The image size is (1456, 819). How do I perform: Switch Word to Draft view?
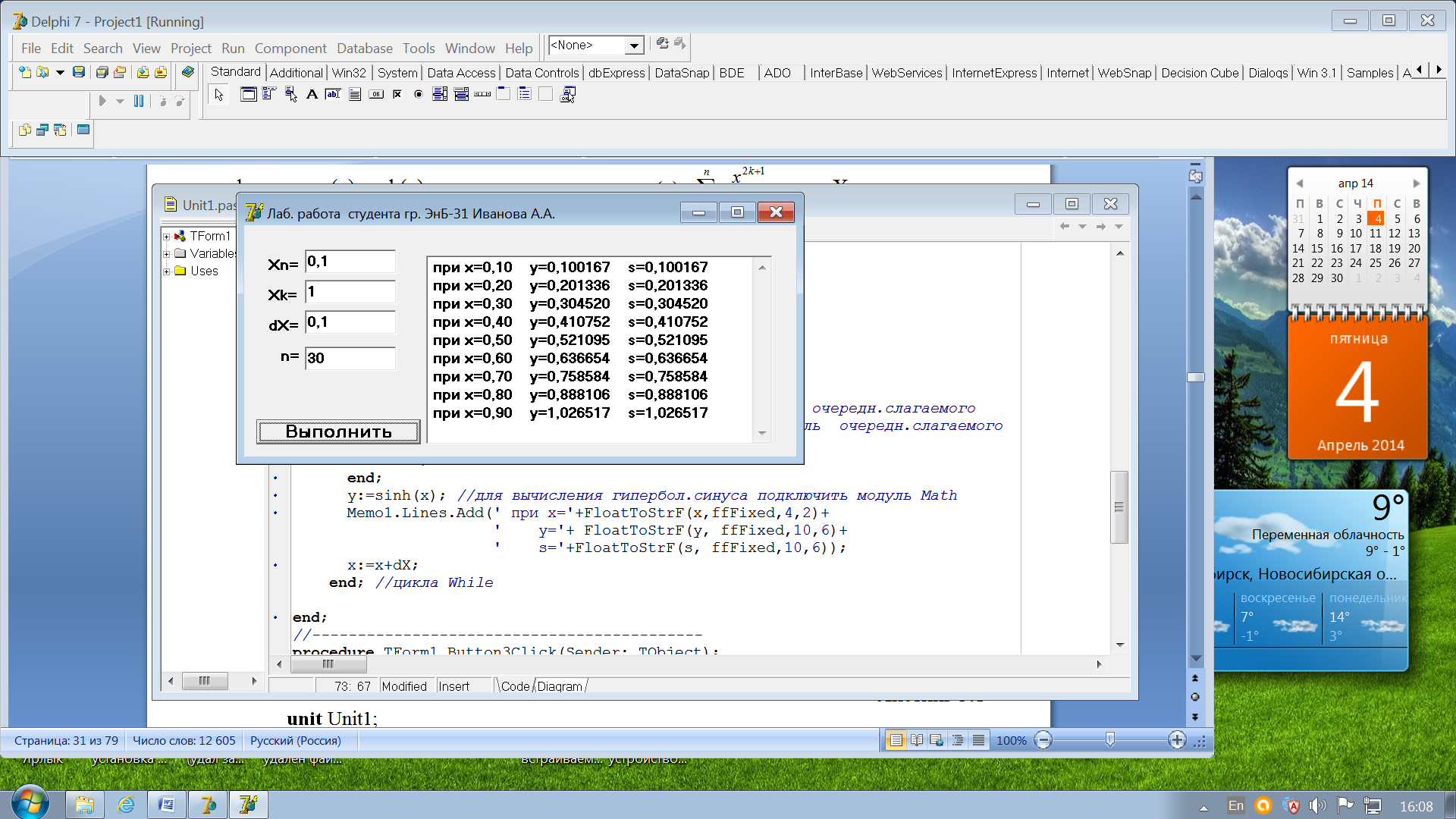(x=978, y=740)
